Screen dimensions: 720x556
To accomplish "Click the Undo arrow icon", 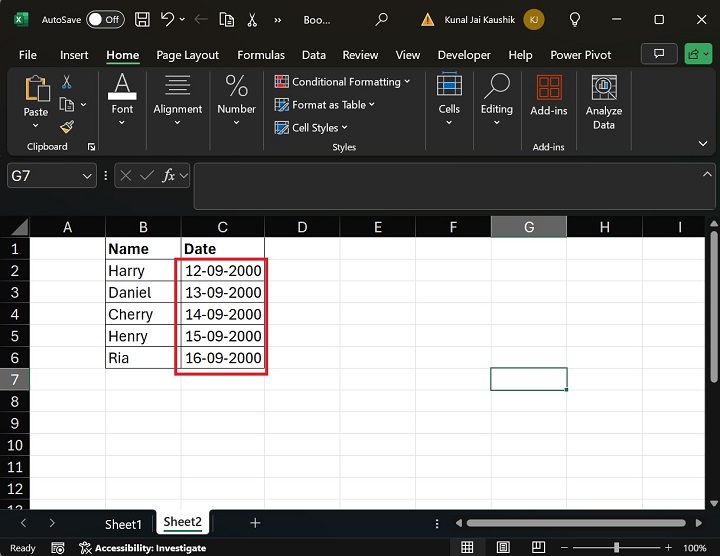I will click(x=168, y=19).
